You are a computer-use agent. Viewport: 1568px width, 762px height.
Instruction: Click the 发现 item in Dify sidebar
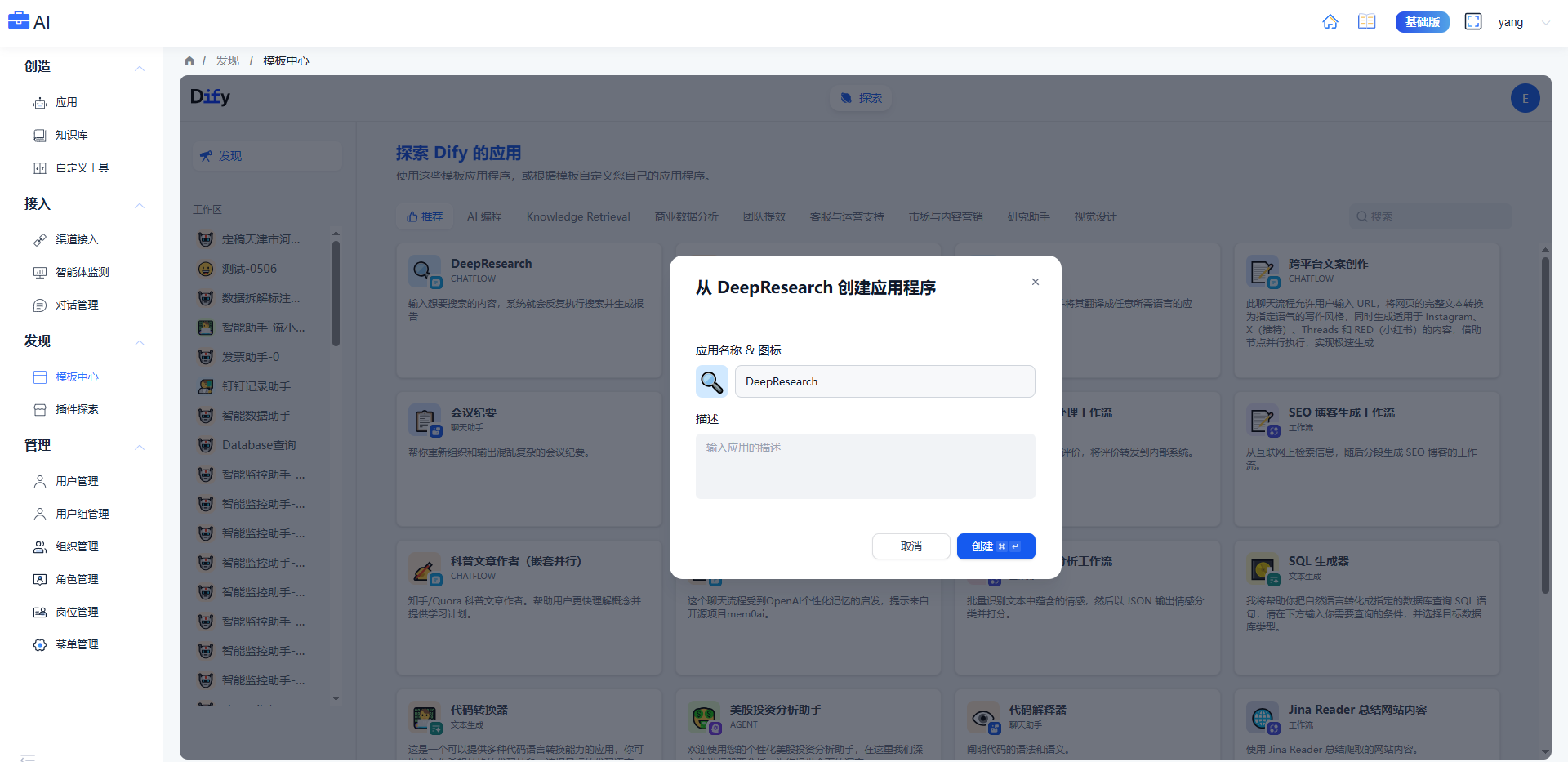[x=267, y=156]
